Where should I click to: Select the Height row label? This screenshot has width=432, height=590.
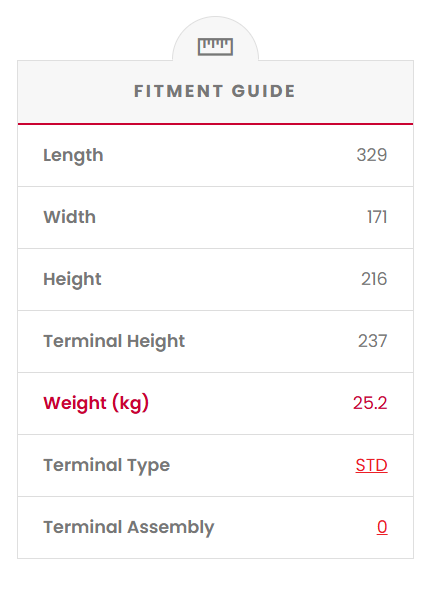click(72, 280)
